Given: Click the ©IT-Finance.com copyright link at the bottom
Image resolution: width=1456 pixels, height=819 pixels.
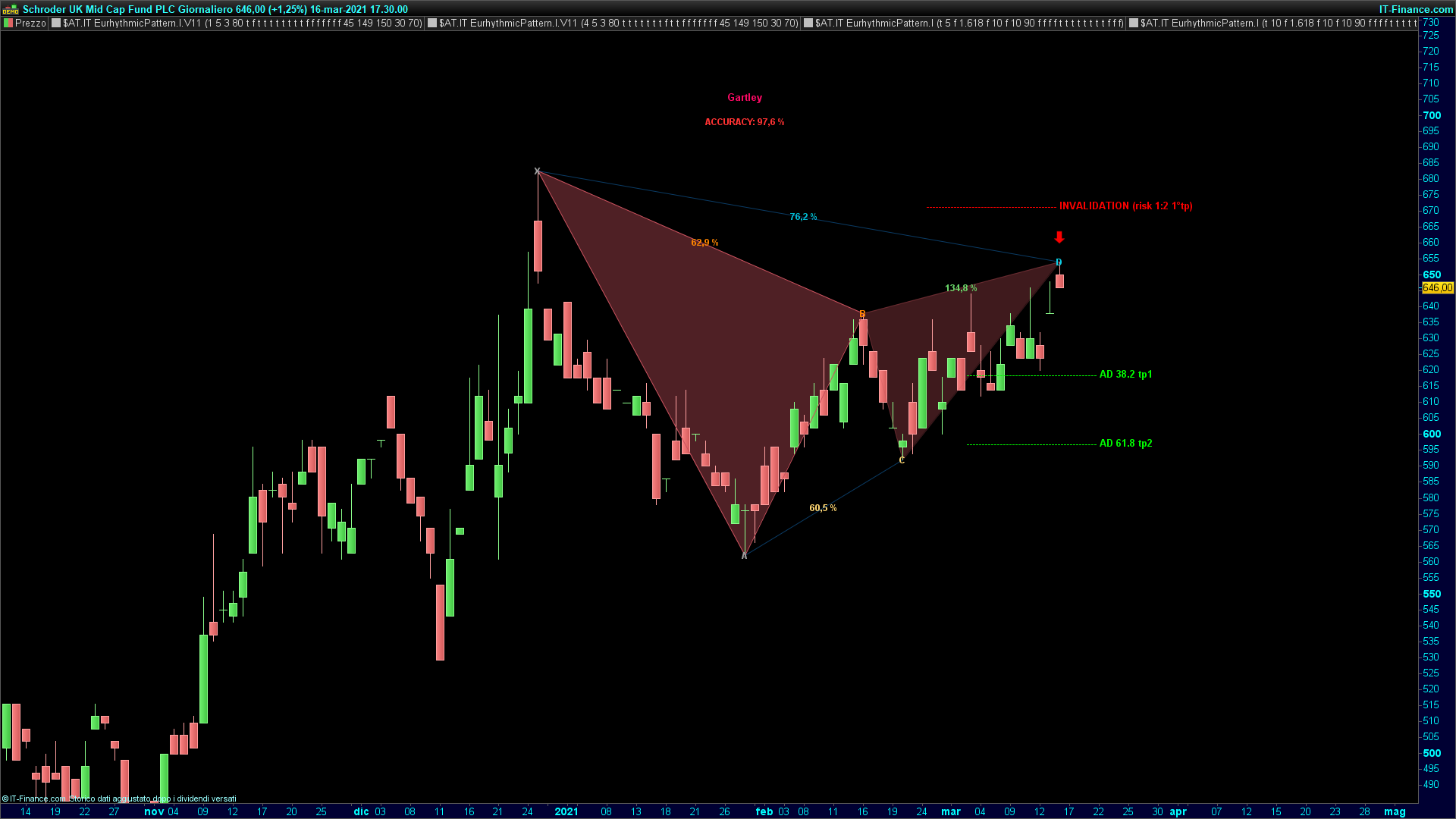Looking at the screenshot, I should (33, 799).
